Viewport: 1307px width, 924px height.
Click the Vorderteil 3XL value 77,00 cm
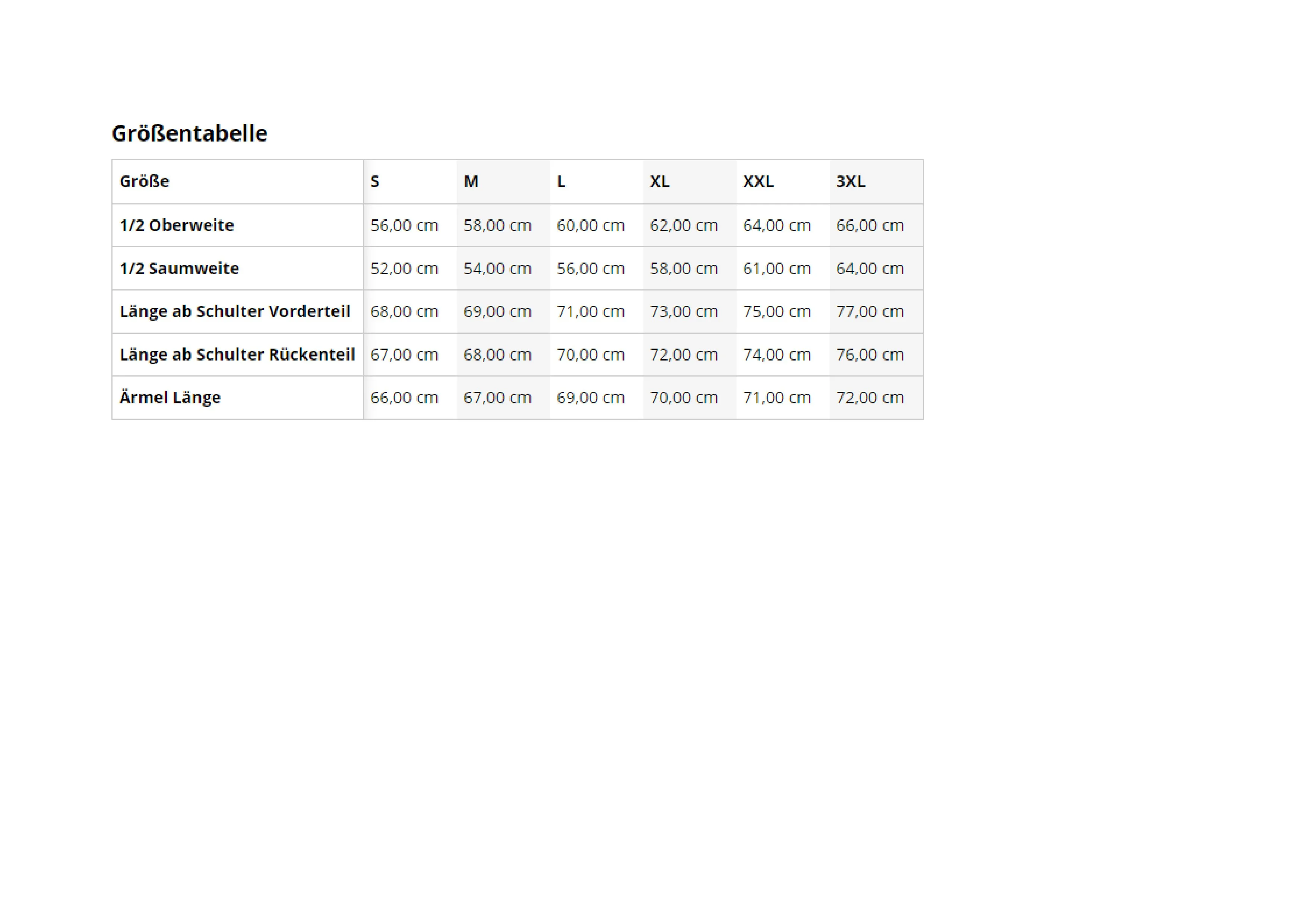point(870,312)
